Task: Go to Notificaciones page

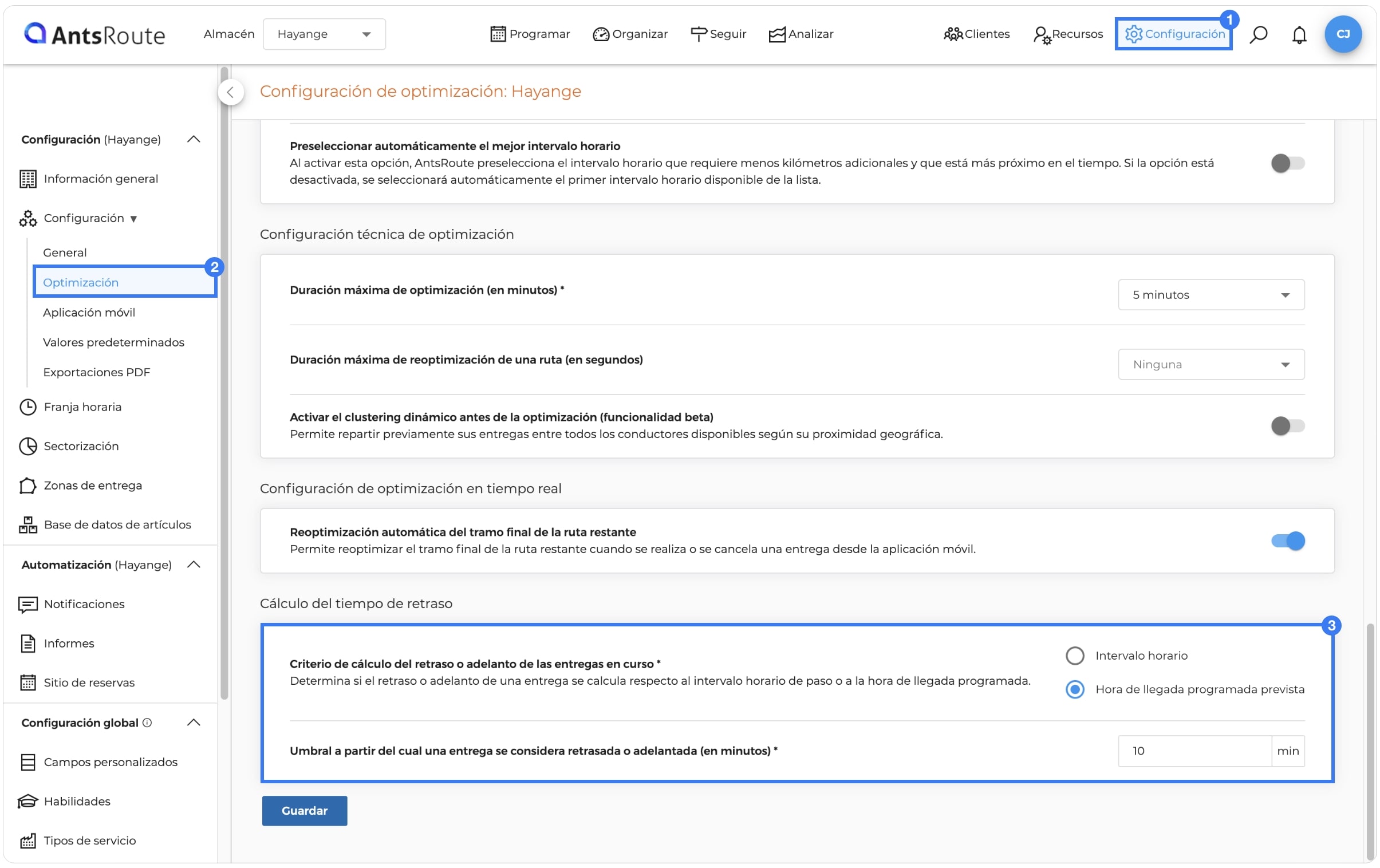Action: [84, 605]
